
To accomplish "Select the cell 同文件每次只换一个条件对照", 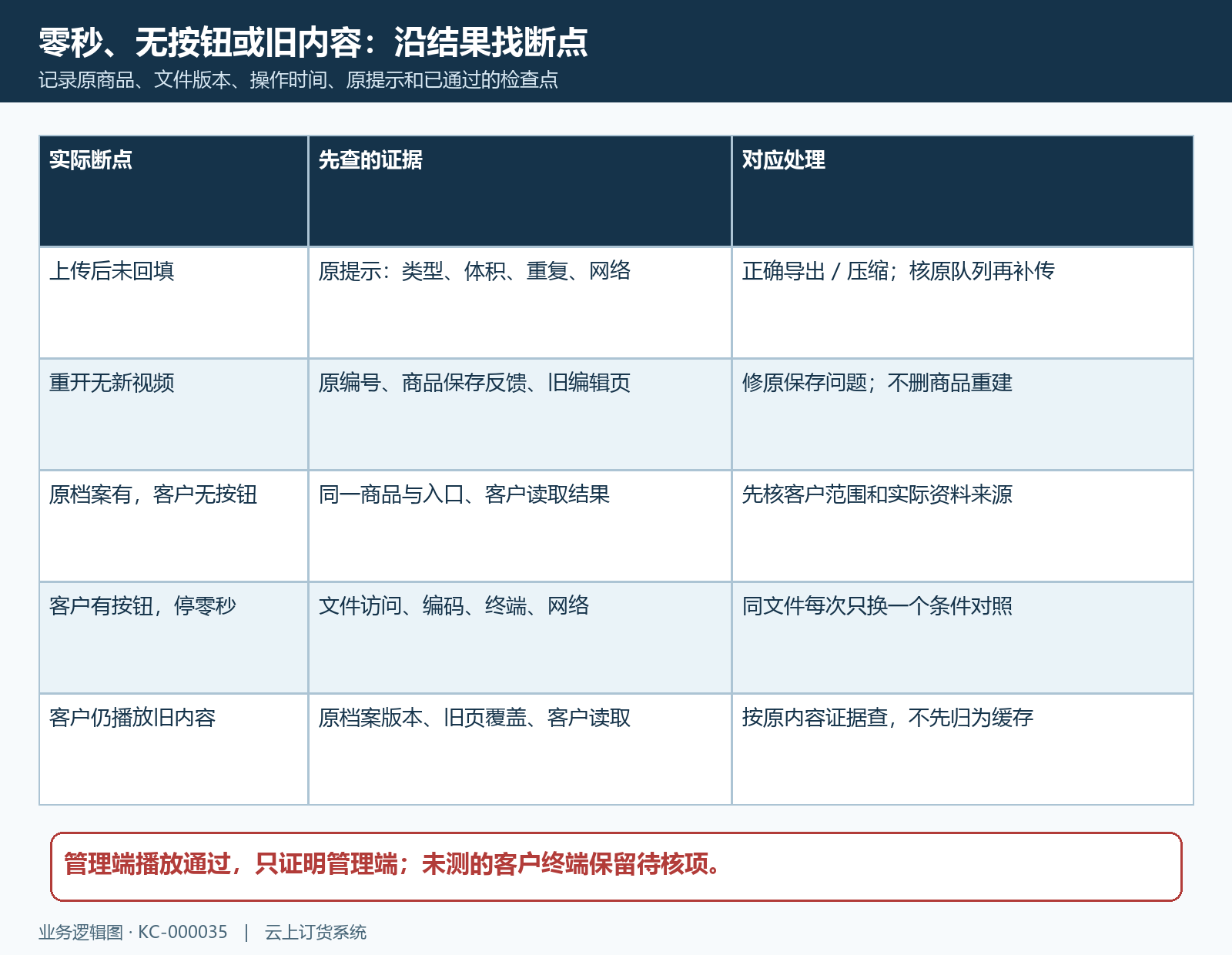I will pyautogui.click(x=962, y=638).
